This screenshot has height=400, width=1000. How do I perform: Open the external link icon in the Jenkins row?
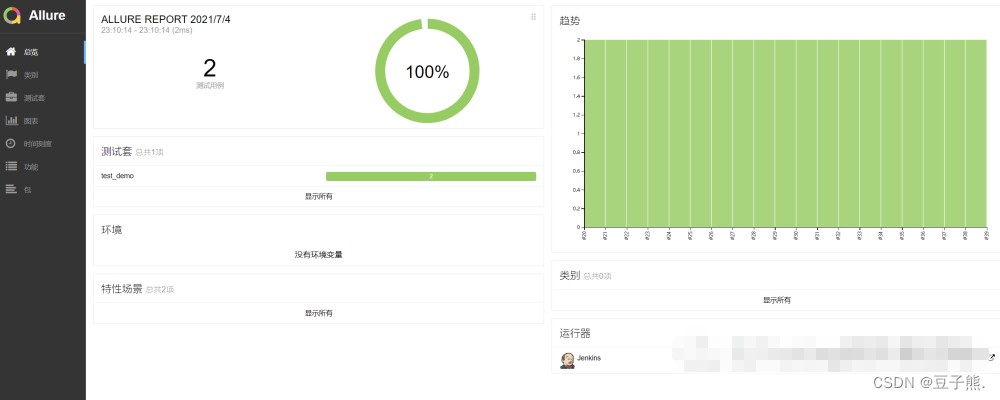coord(992,357)
